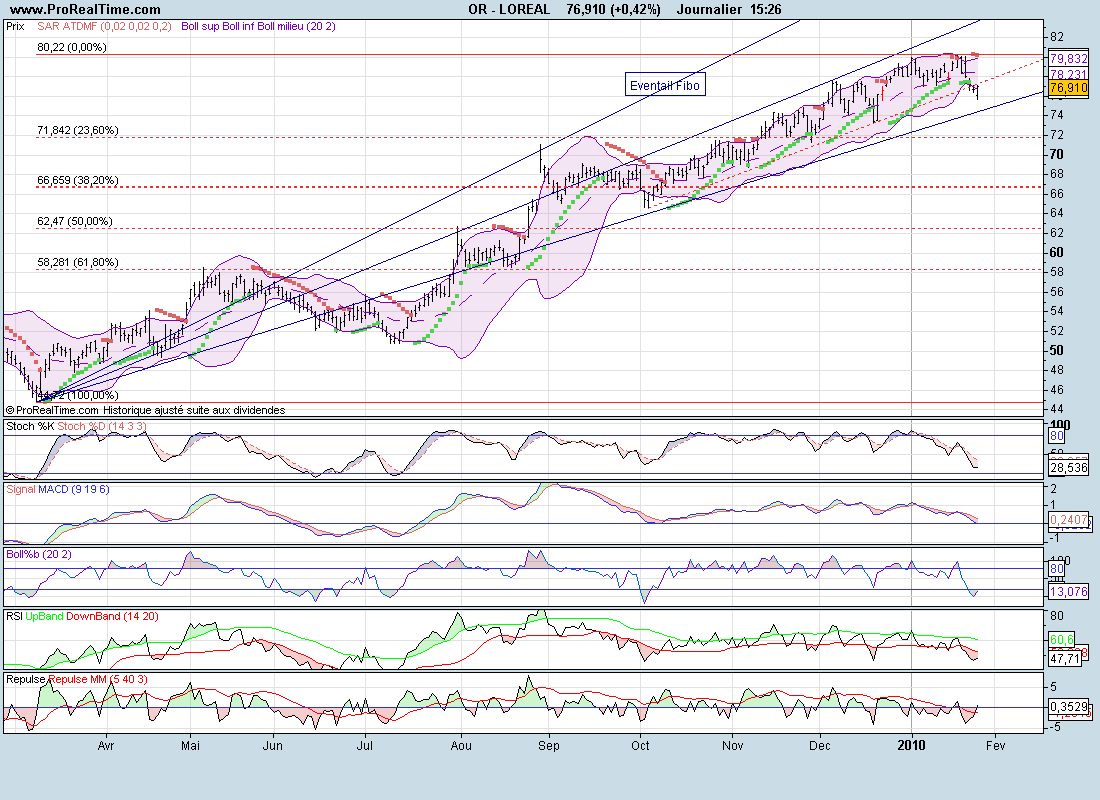Select the 82 tick on price axis
This screenshot has height=800, width=1100.
pos(1057,37)
